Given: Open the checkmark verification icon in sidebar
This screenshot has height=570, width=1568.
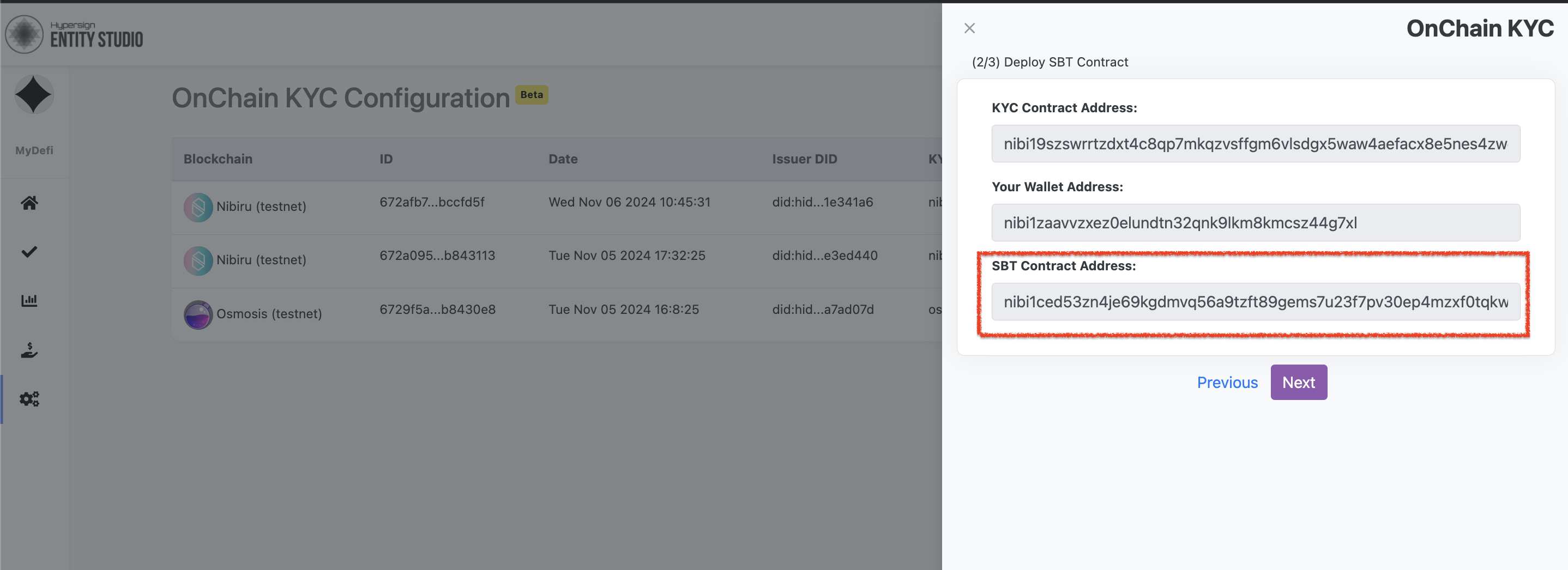Looking at the screenshot, I should pos(29,252).
